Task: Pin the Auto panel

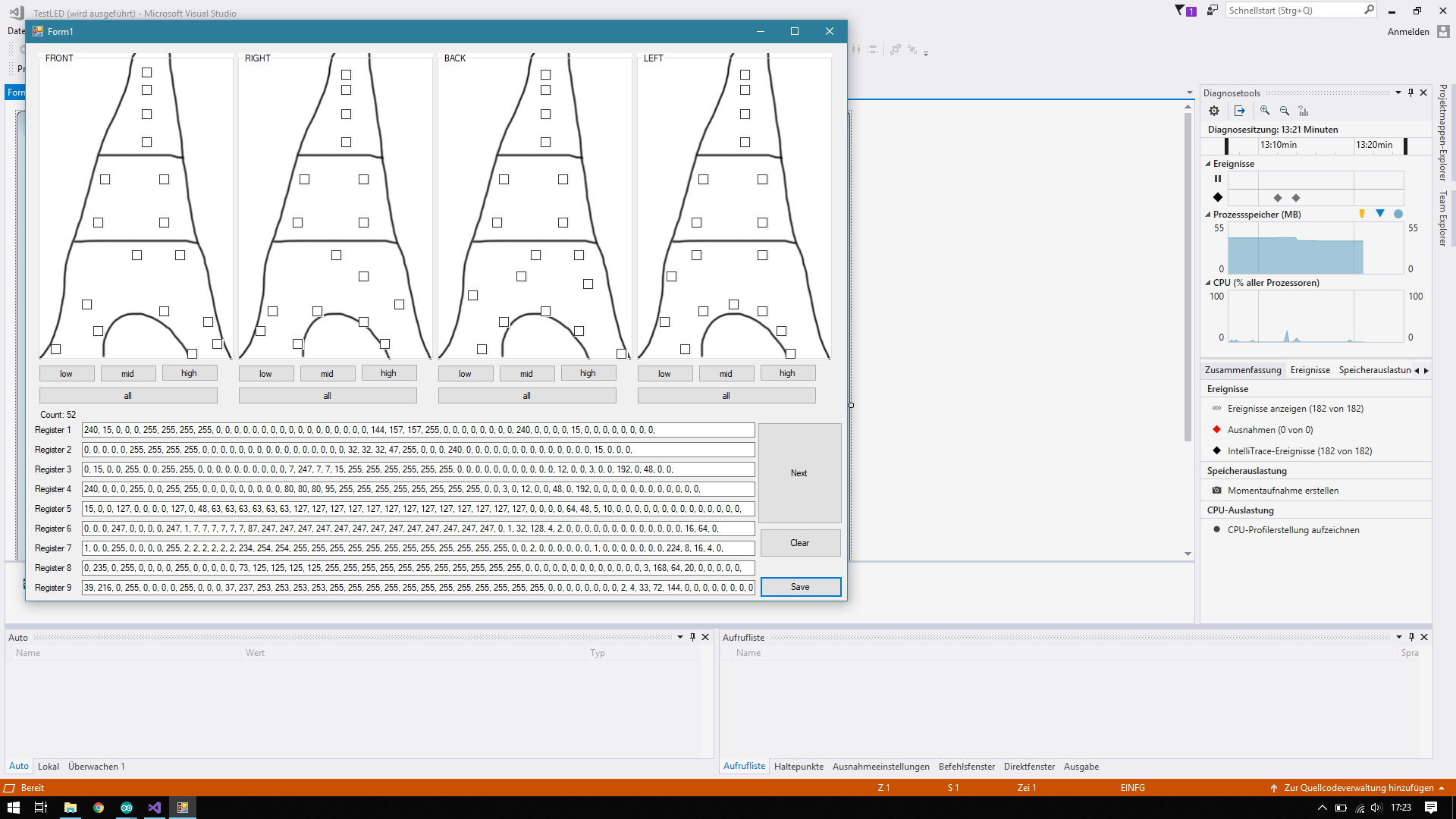Action: [x=692, y=637]
